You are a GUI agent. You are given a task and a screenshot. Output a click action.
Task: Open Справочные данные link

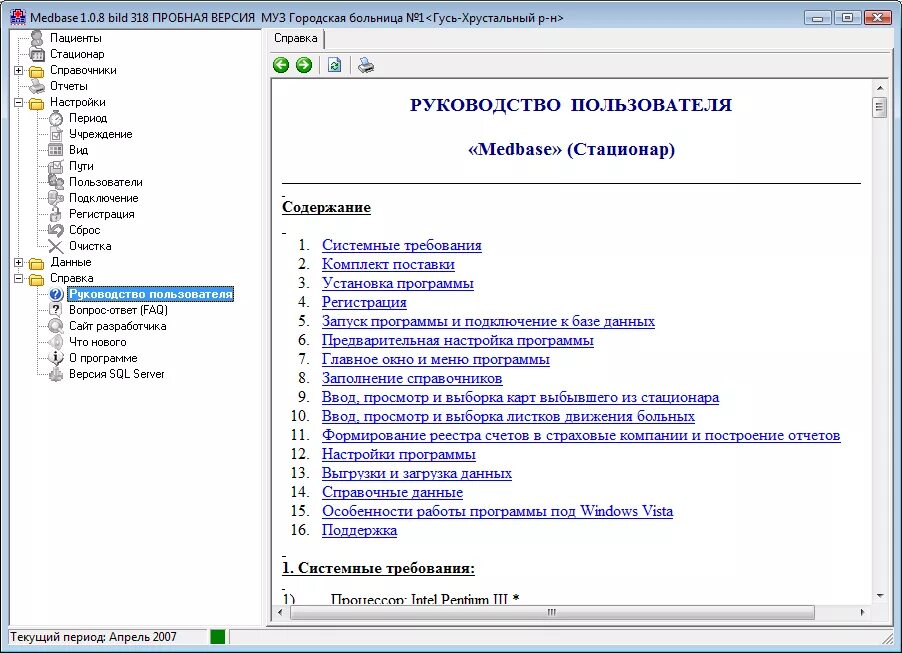coord(392,492)
